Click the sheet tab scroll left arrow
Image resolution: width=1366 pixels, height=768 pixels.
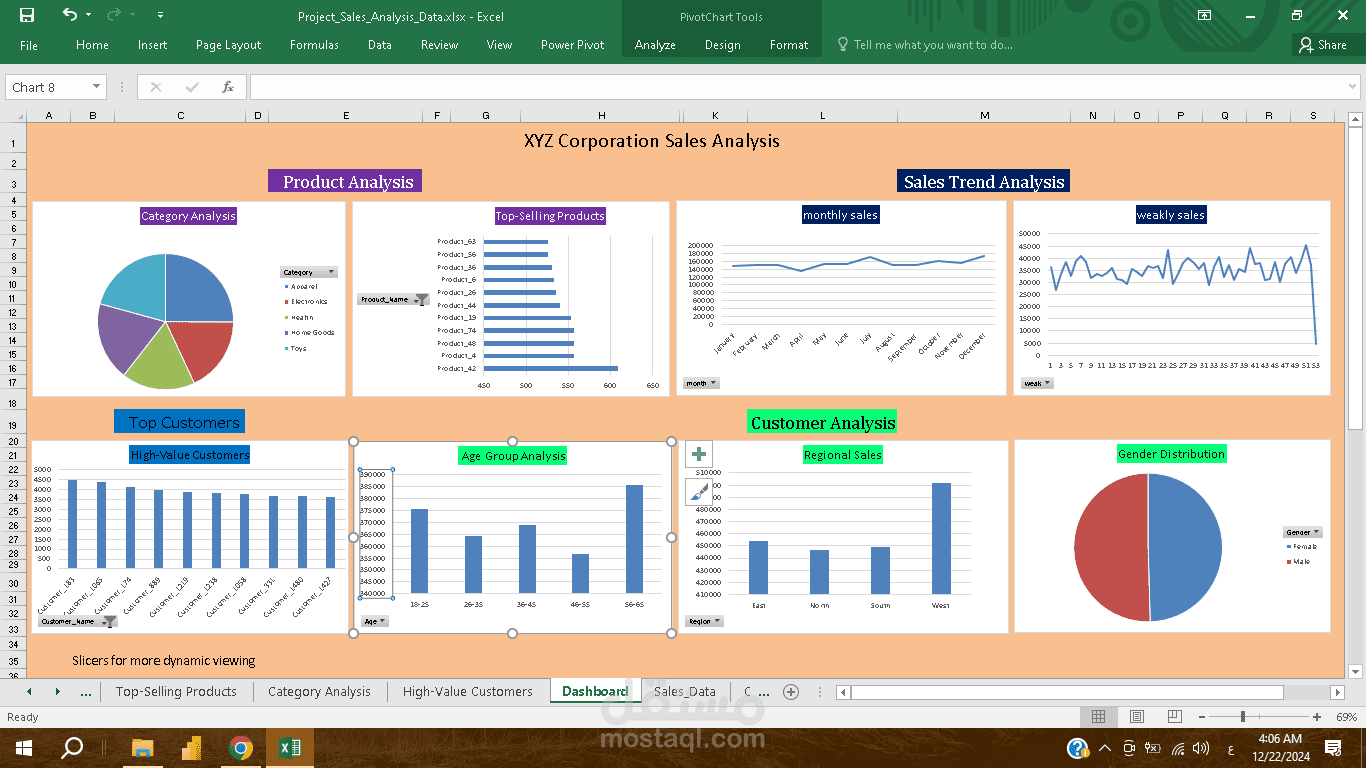[29, 691]
